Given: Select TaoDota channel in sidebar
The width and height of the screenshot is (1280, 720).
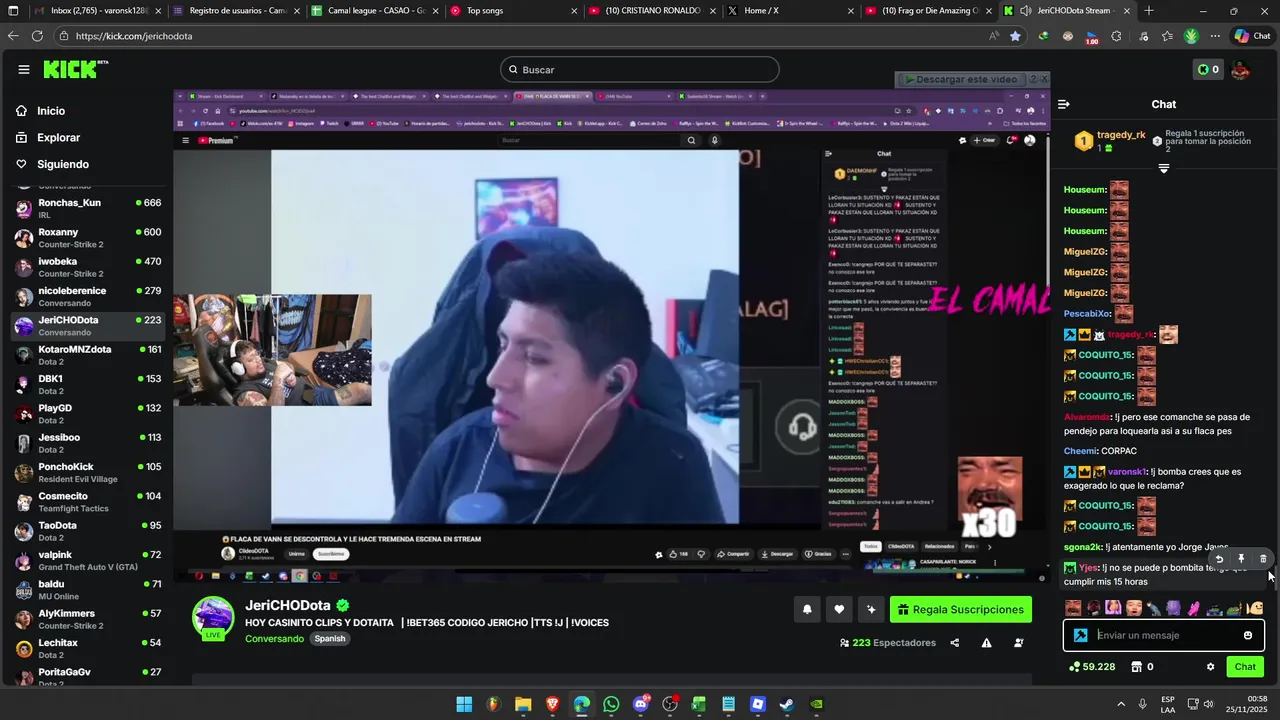Looking at the screenshot, I should (x=88, y=531).
